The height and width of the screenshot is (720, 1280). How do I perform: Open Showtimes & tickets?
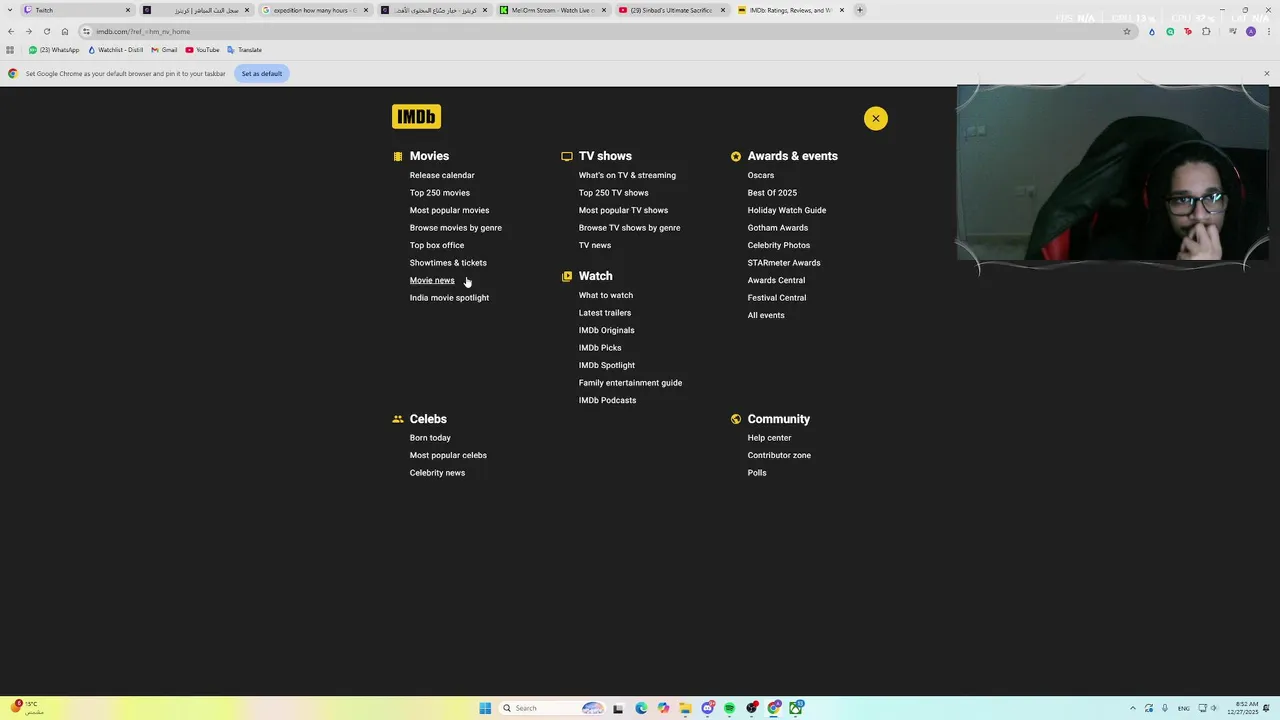pyautogui.click(x=448, y=263)
